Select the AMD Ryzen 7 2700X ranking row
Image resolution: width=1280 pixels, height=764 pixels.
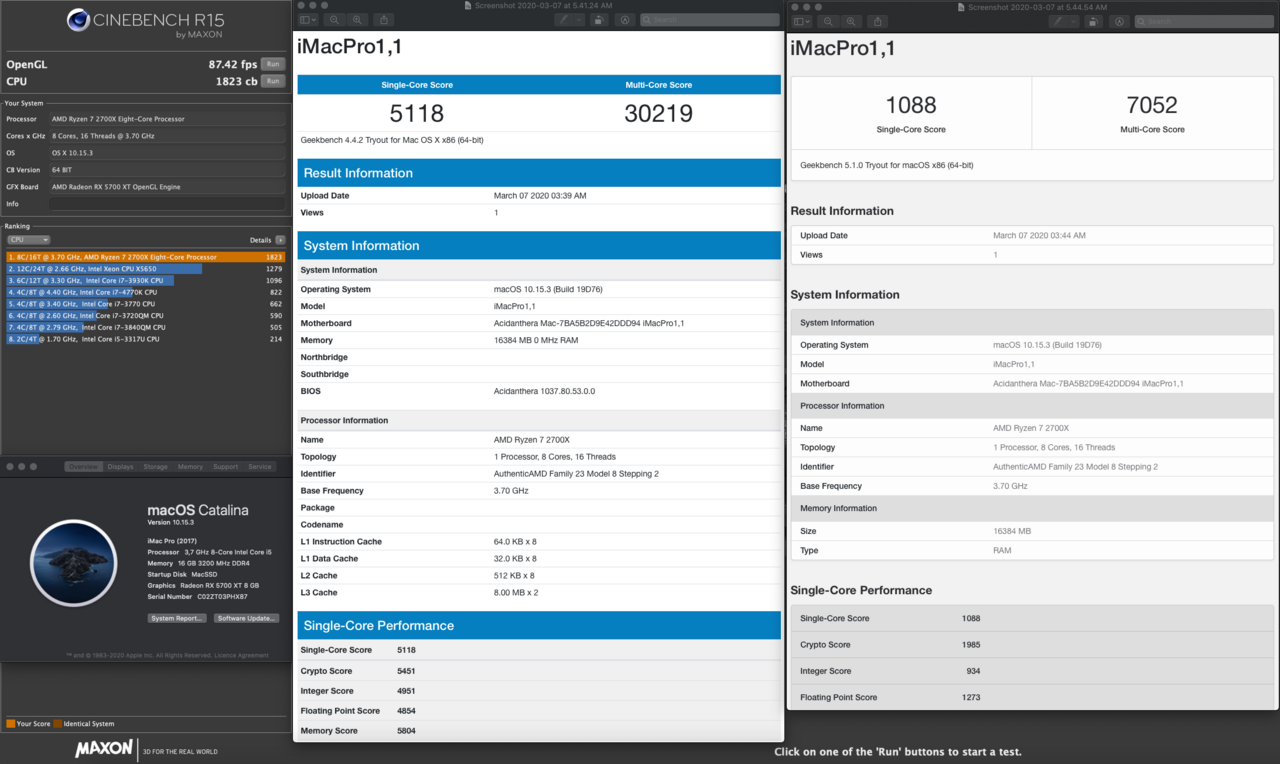[146, 257]
